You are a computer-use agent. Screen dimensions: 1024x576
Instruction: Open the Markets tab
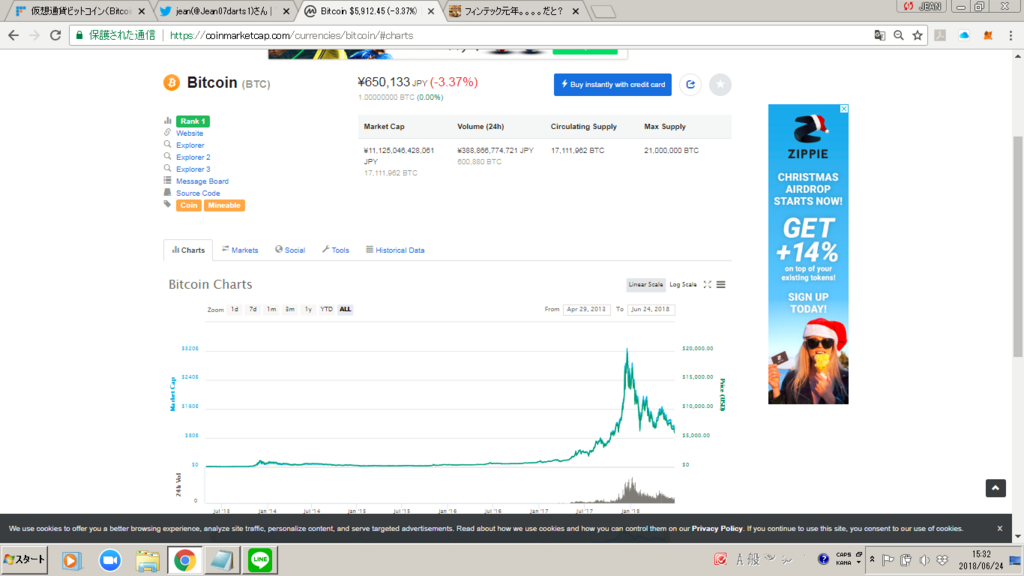click(x=240, y=250)
